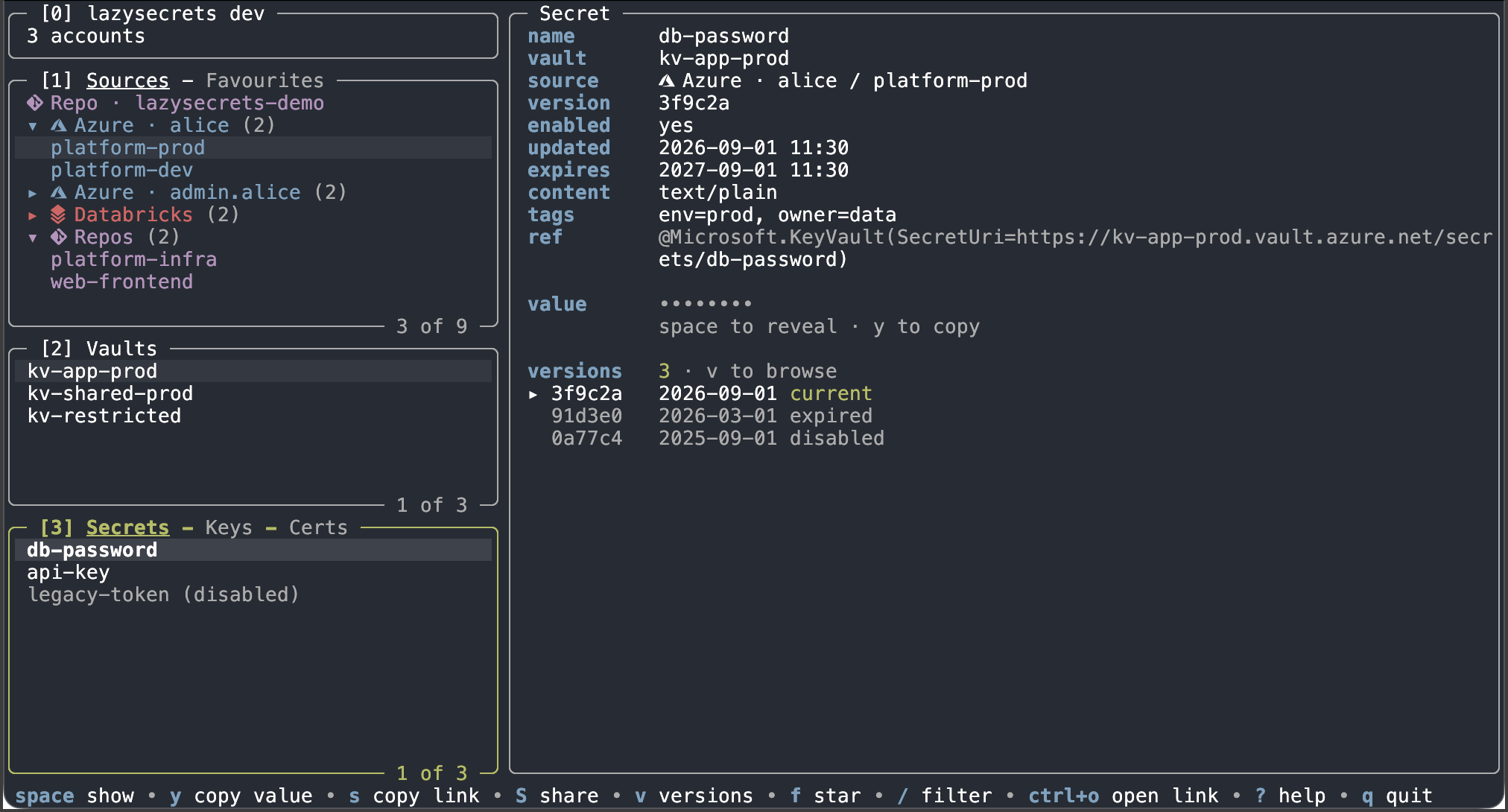Click the masked secret value dots
Viewport: 1508px width, 812px height.
pyautogui.click(x=706, y=304)
